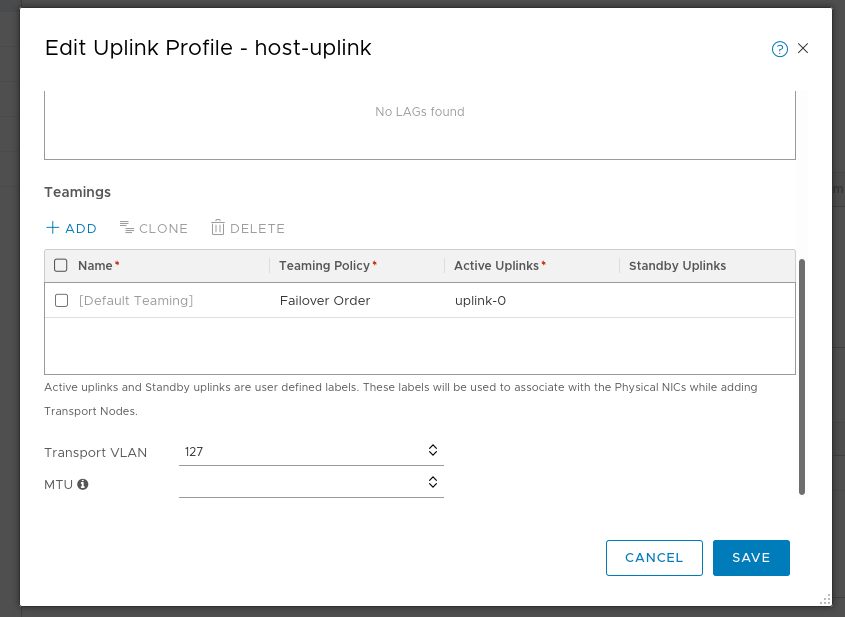Click the CLONE teaming icon
The image size is (845, 617).
click(x=127, y=227)
